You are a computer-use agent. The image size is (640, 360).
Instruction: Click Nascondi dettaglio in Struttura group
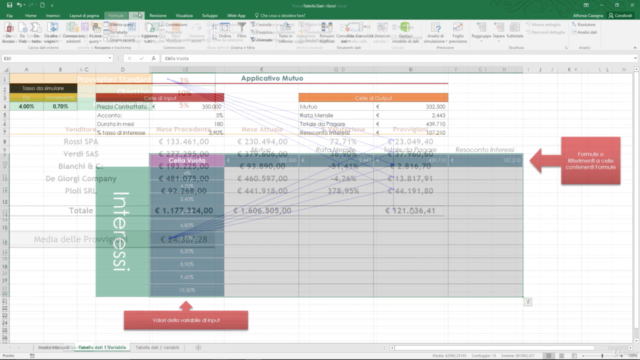pos(545,32)
